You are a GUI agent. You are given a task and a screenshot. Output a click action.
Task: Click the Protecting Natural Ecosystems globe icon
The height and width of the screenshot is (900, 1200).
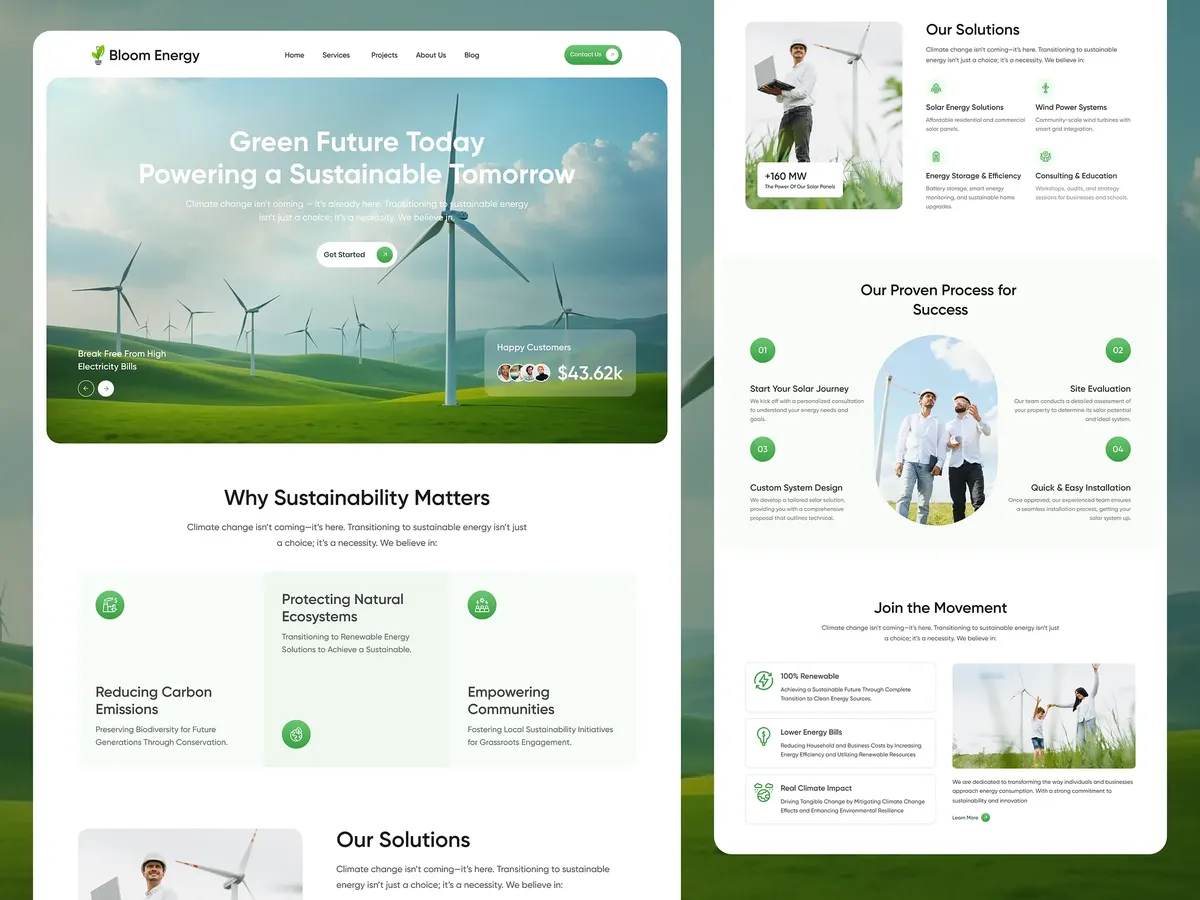296,734
